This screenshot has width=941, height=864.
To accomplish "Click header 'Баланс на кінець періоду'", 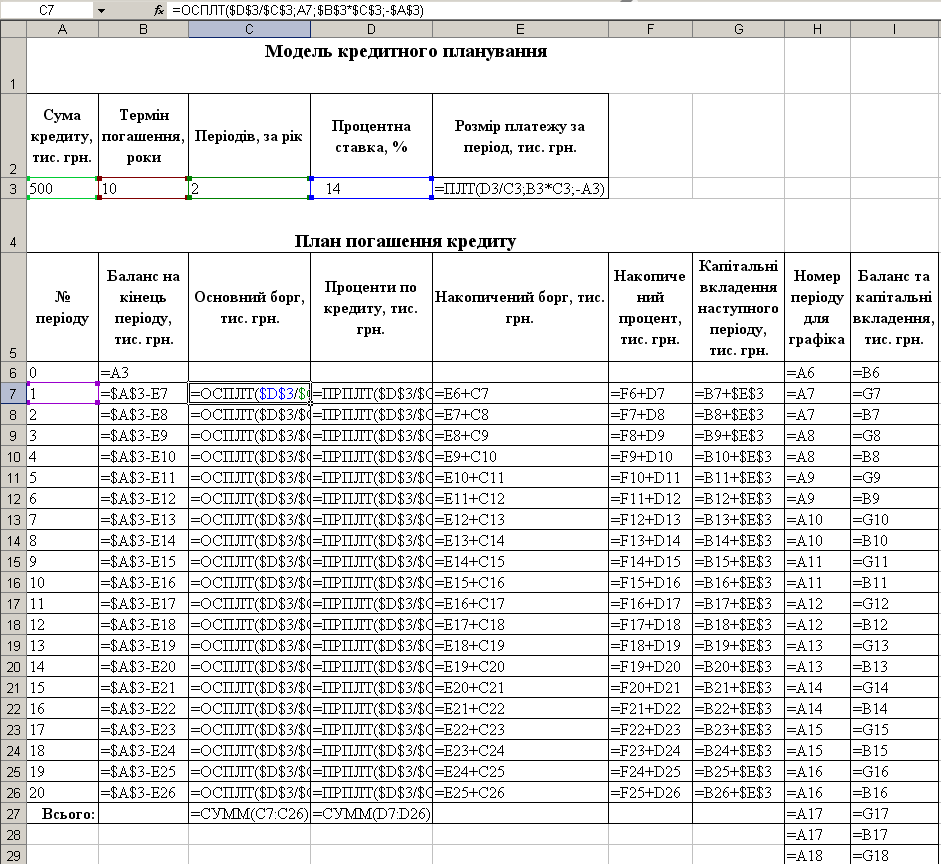I will (143, 307).
